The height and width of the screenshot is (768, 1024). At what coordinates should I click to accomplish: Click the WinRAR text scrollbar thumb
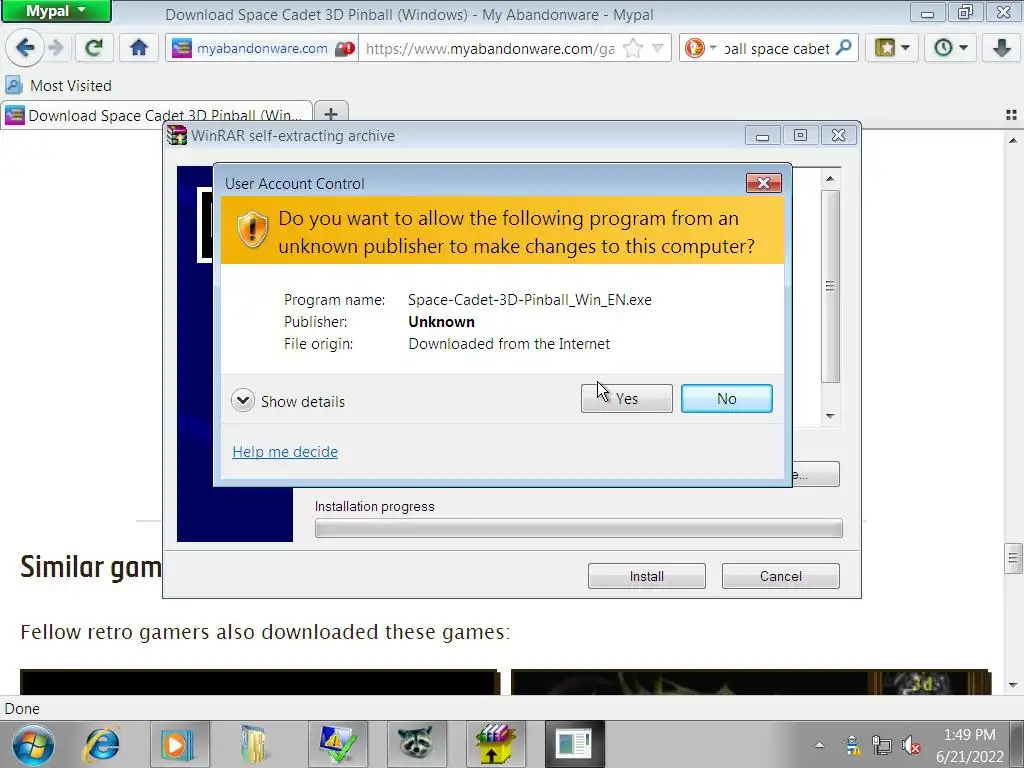pos(830,286)
